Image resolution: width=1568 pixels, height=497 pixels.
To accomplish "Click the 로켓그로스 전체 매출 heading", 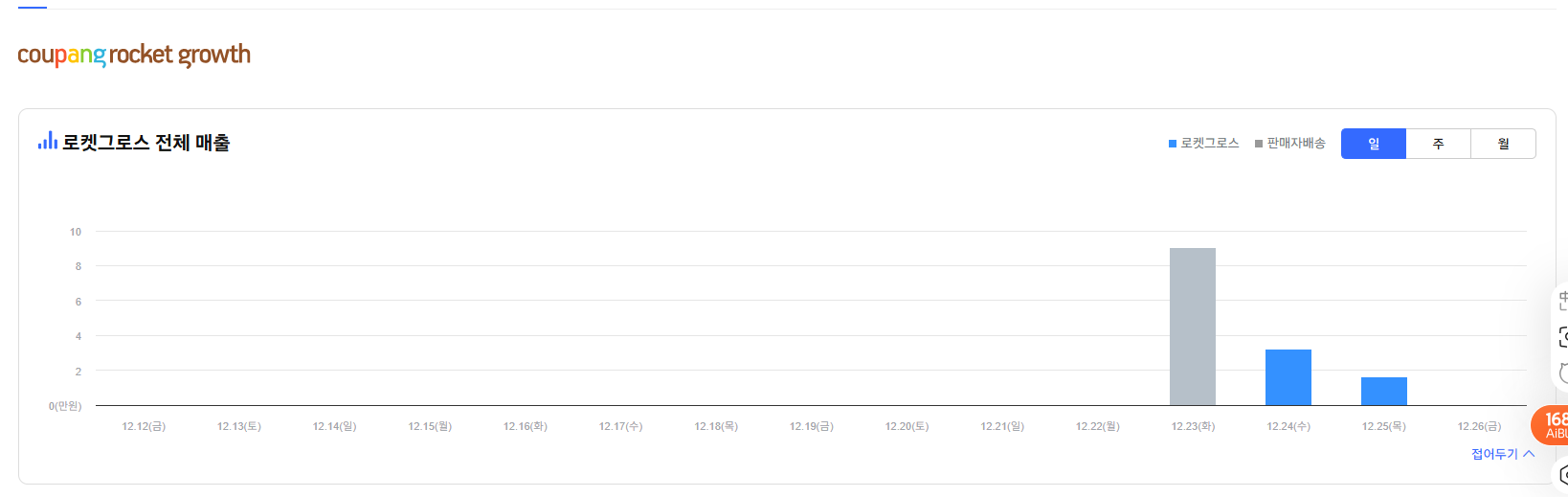I will click(x=146, y=143).
